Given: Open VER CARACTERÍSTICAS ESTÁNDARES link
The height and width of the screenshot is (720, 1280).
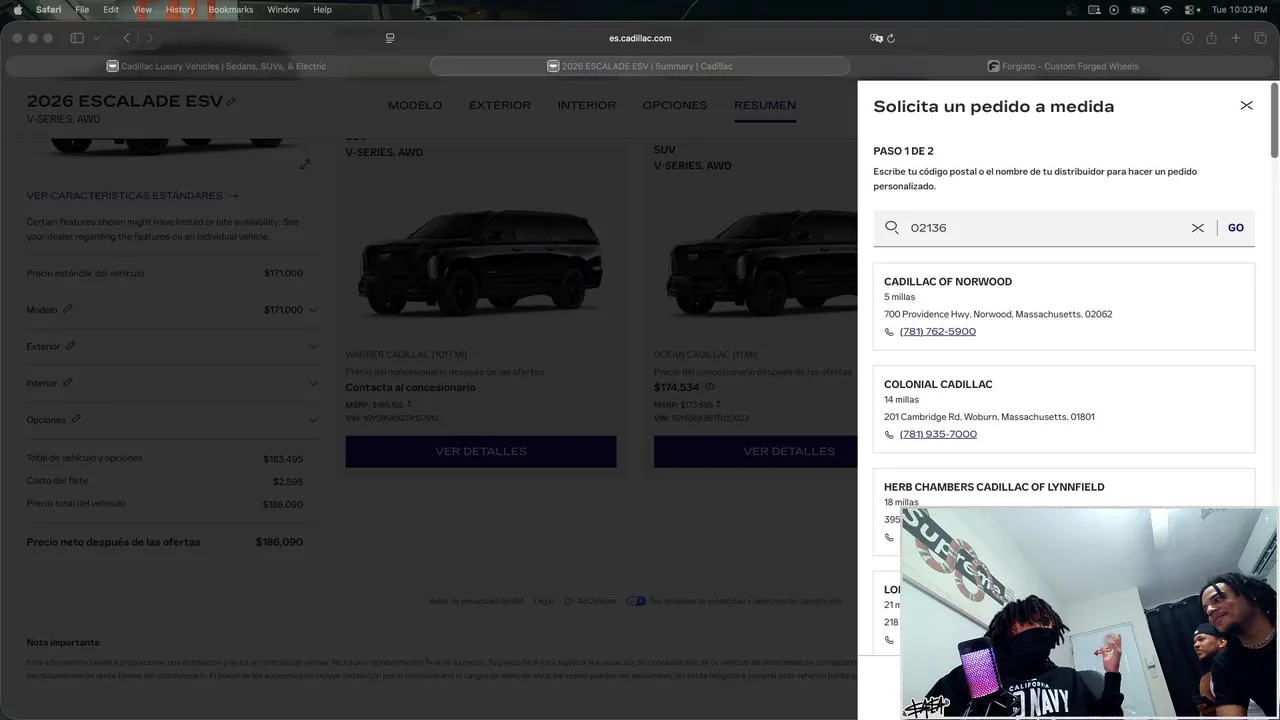Looking at the screenshot, I should click(133, 196).
